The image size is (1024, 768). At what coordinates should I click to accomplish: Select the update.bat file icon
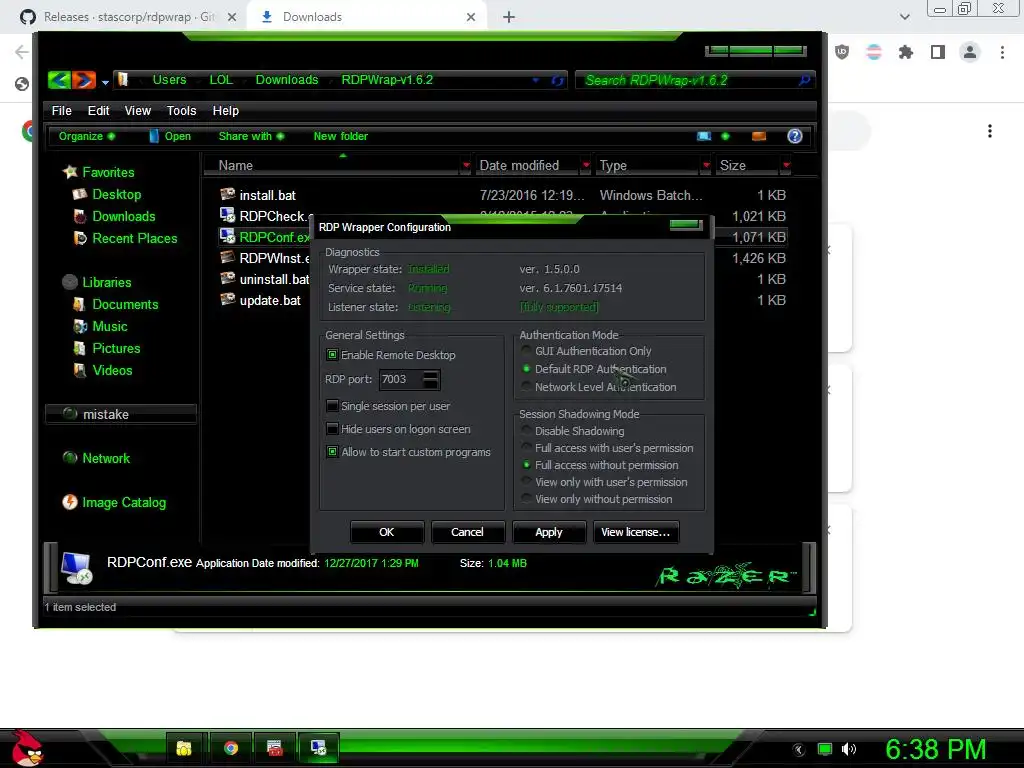pos(227,299)
